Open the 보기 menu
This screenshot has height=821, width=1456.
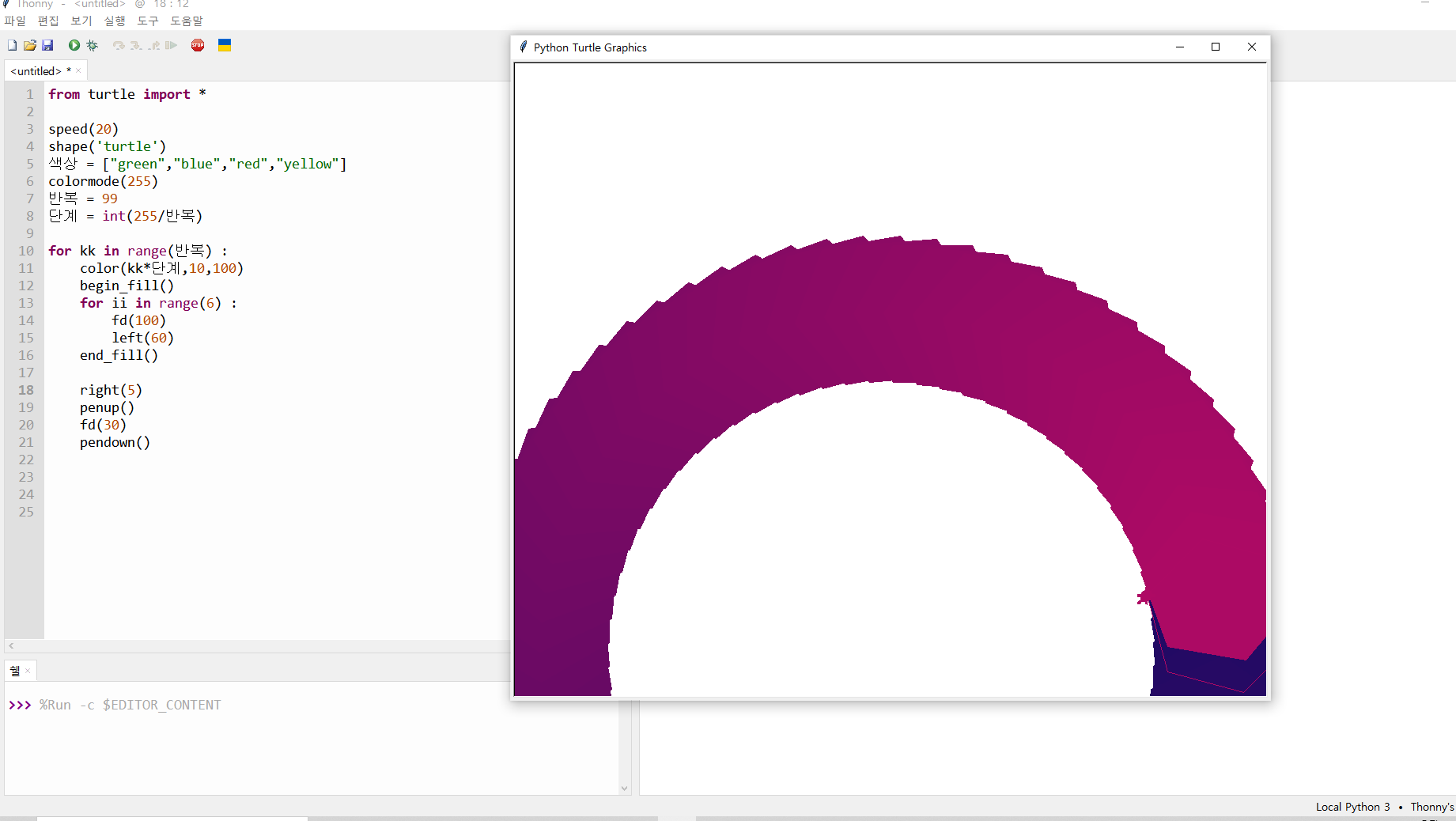point(81,21)
